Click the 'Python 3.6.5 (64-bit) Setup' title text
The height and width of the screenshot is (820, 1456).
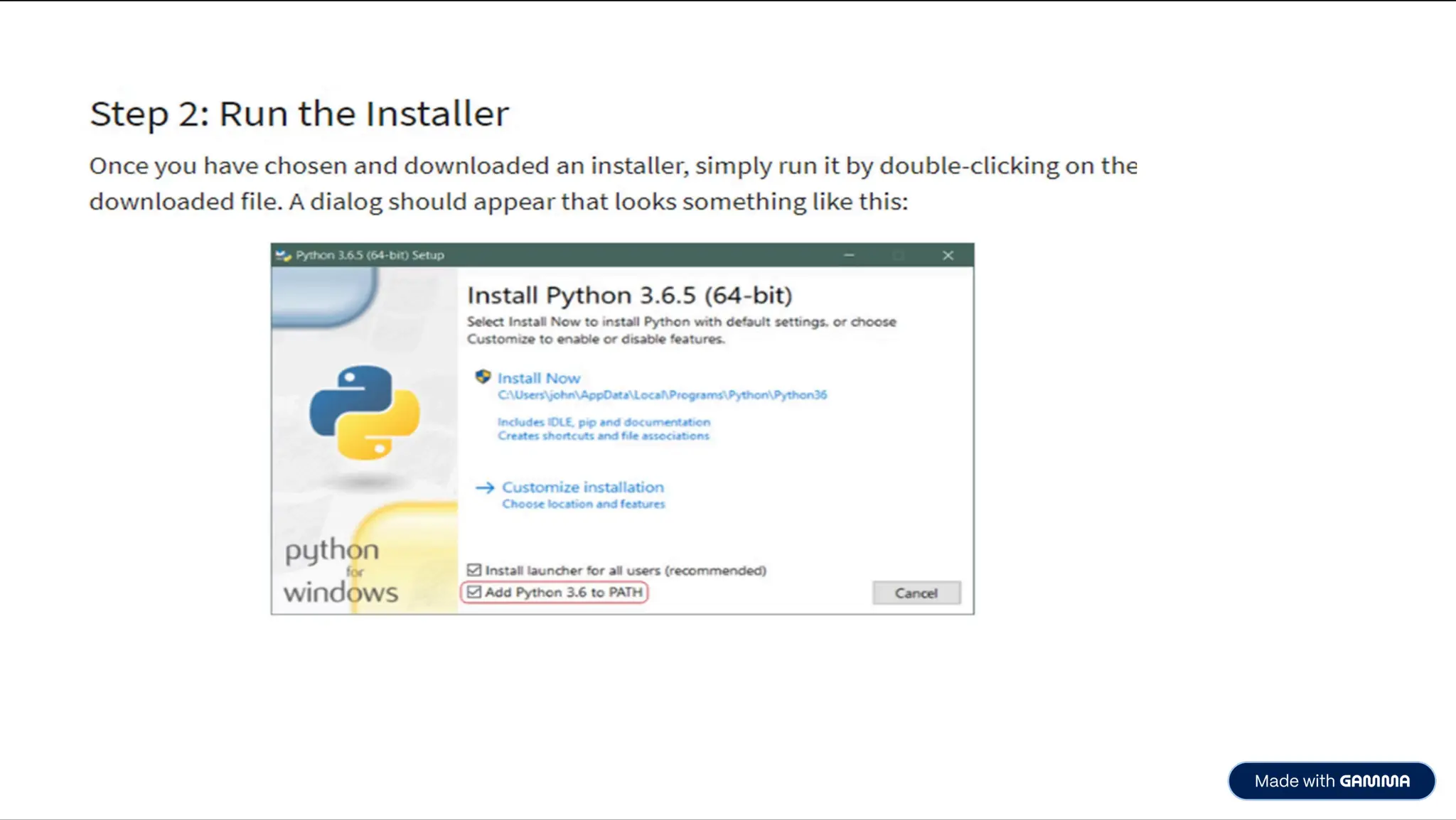pos(370,255)
